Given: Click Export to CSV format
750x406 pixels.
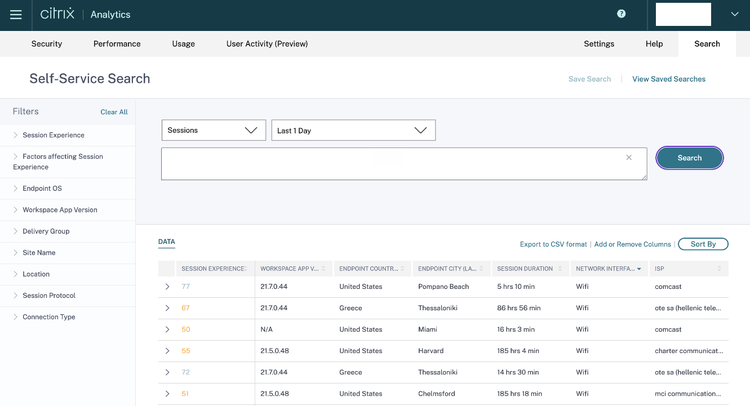Looking at the screenshot, I should (553, 244).
